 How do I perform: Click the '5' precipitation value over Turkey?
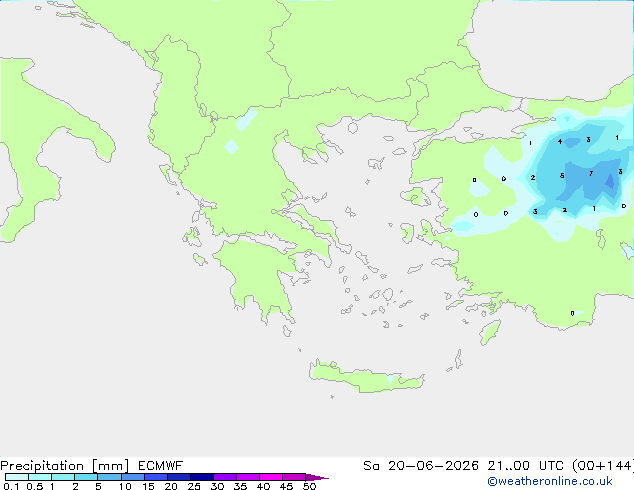[x=562, y=175]
